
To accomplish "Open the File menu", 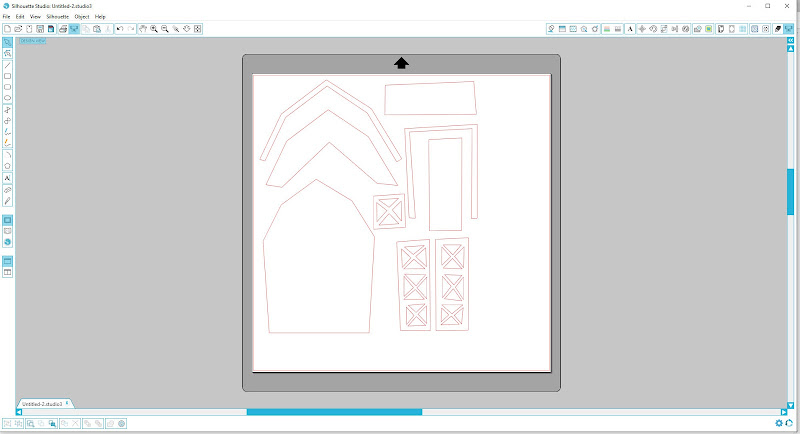I will pyautogui.click(x=7, y=17).
